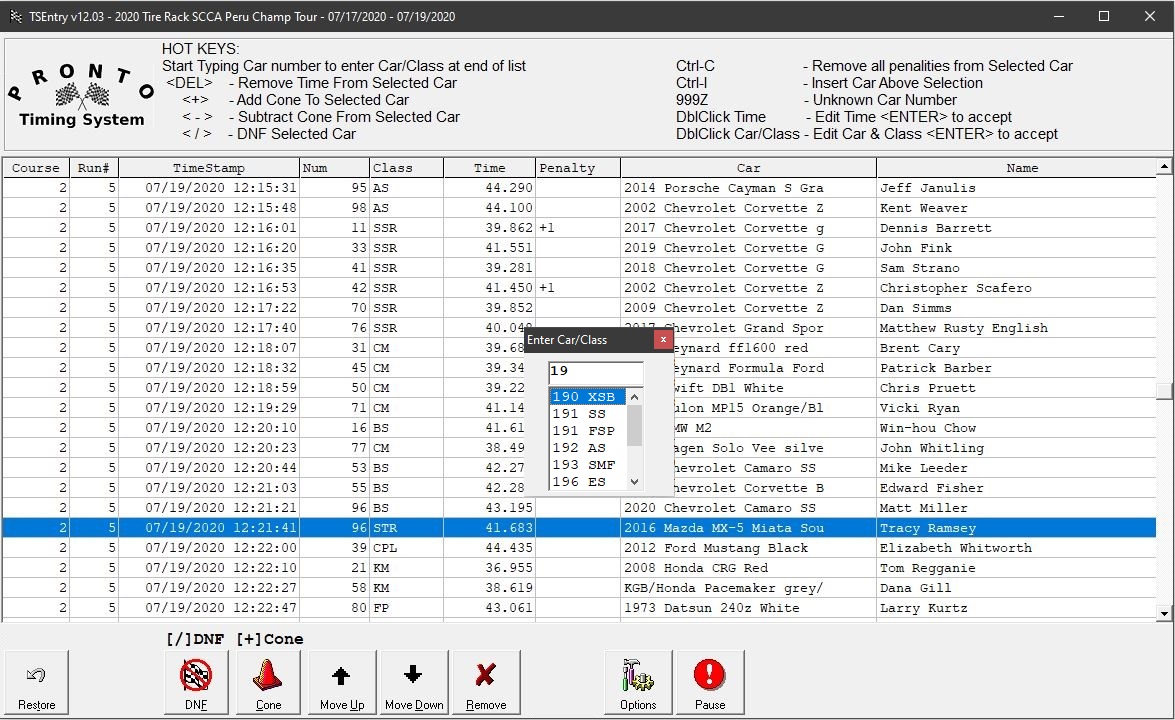
Task: Click the main table scrollbar thumb
Action: pyautogui.click(x=1164, y=391)
